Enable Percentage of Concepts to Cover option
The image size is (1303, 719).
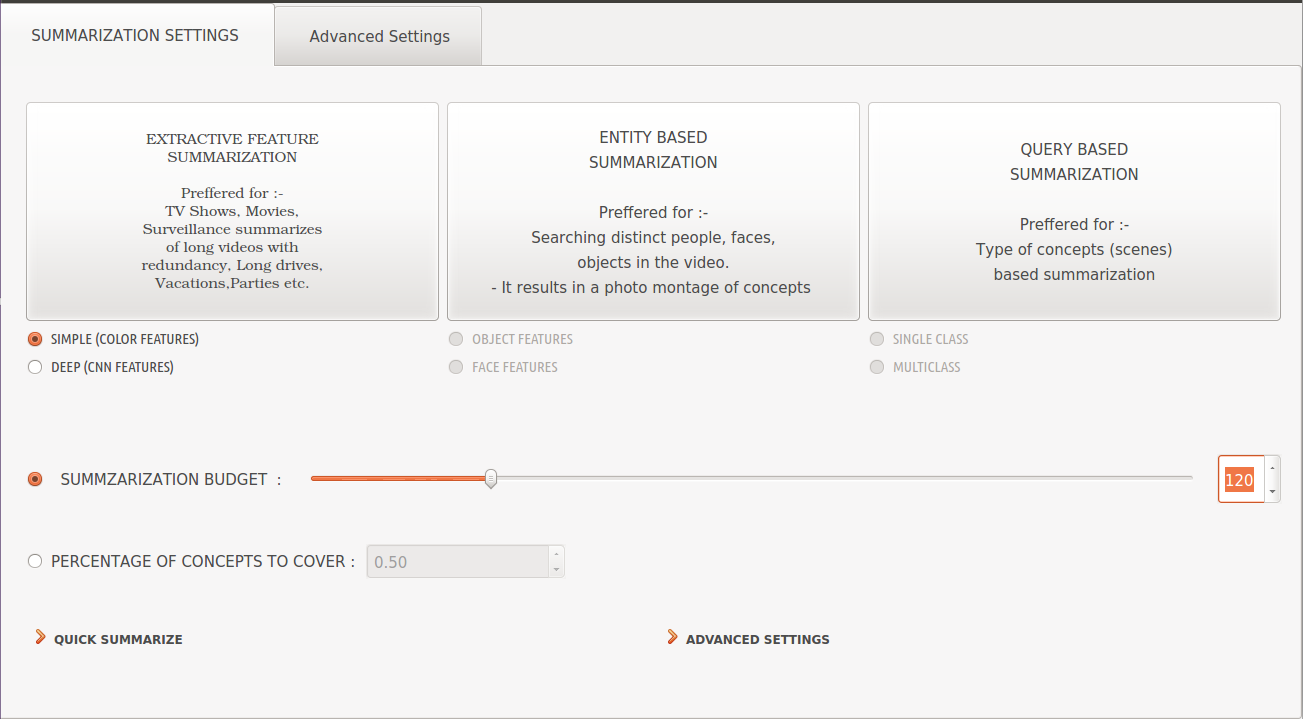pyautogui.click(x=35, y=561)
